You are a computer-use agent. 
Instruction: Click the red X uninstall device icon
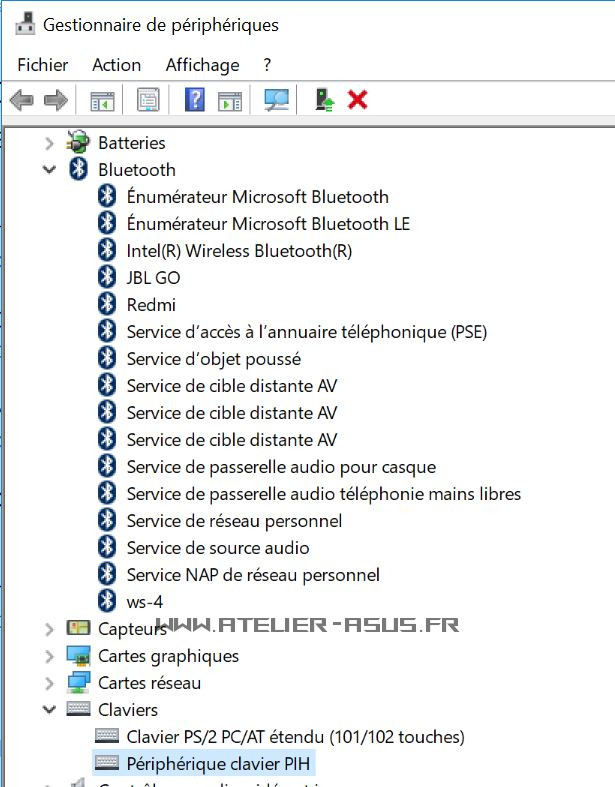(357, 100)
